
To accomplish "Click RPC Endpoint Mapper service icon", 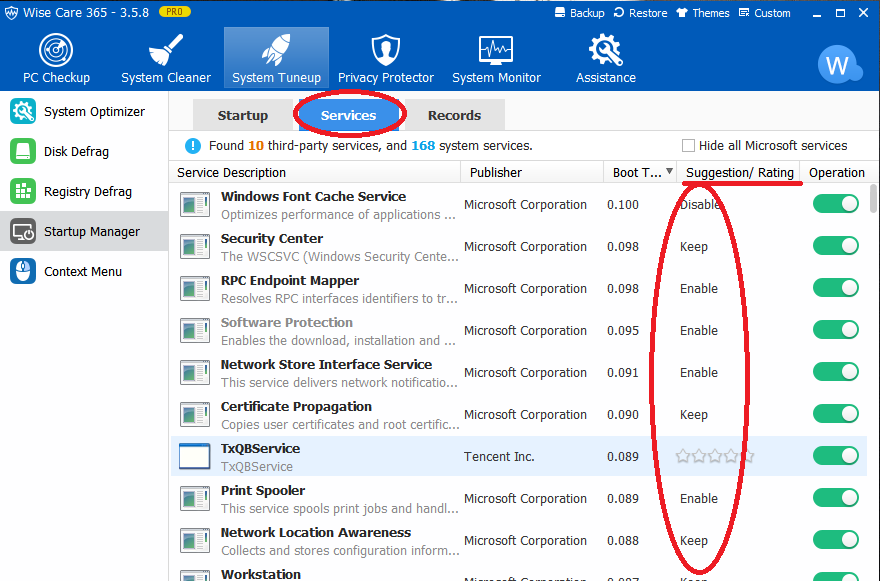I will tap(195, 289).
